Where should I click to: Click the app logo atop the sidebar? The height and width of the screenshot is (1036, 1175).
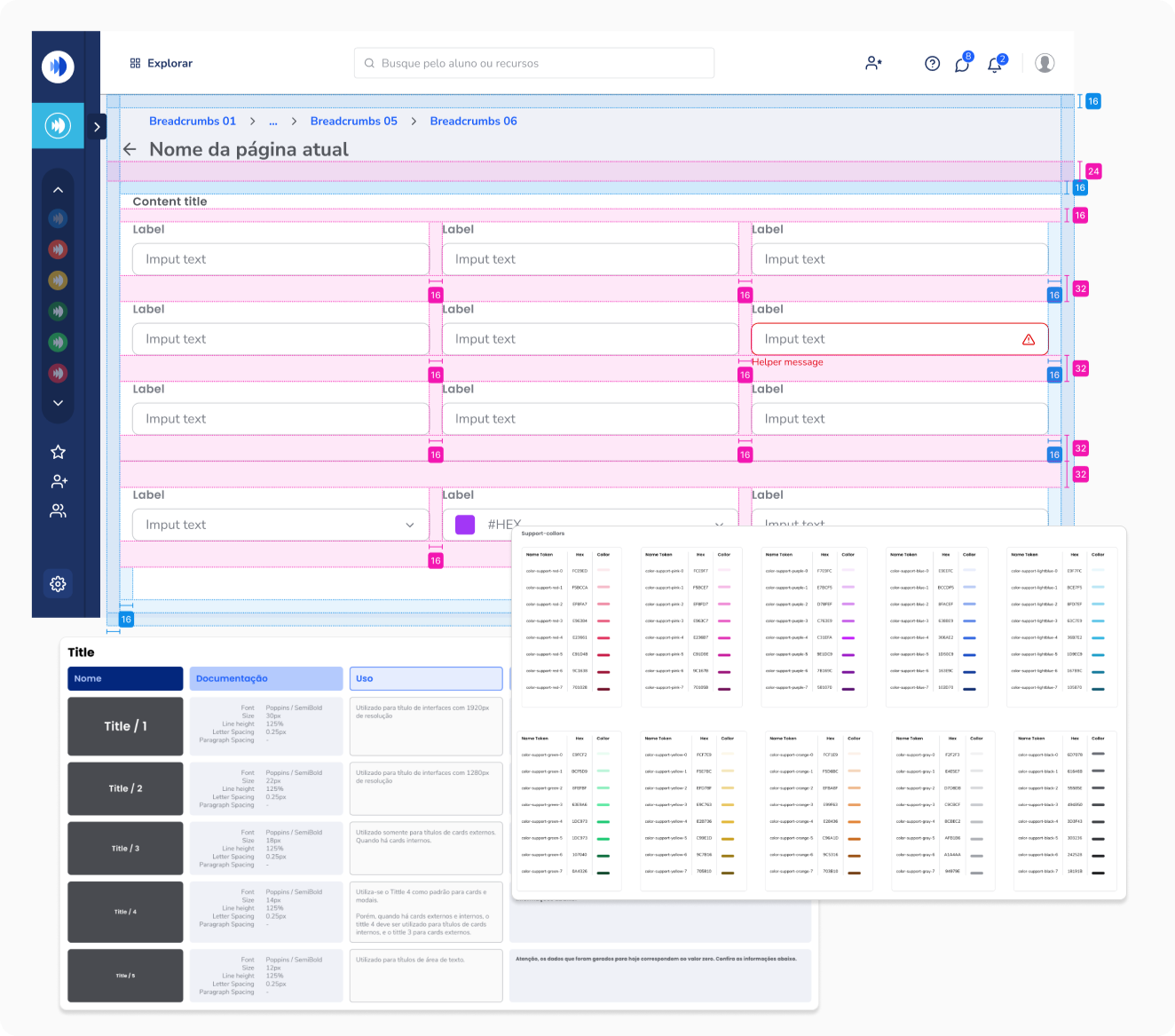point(58,66)
